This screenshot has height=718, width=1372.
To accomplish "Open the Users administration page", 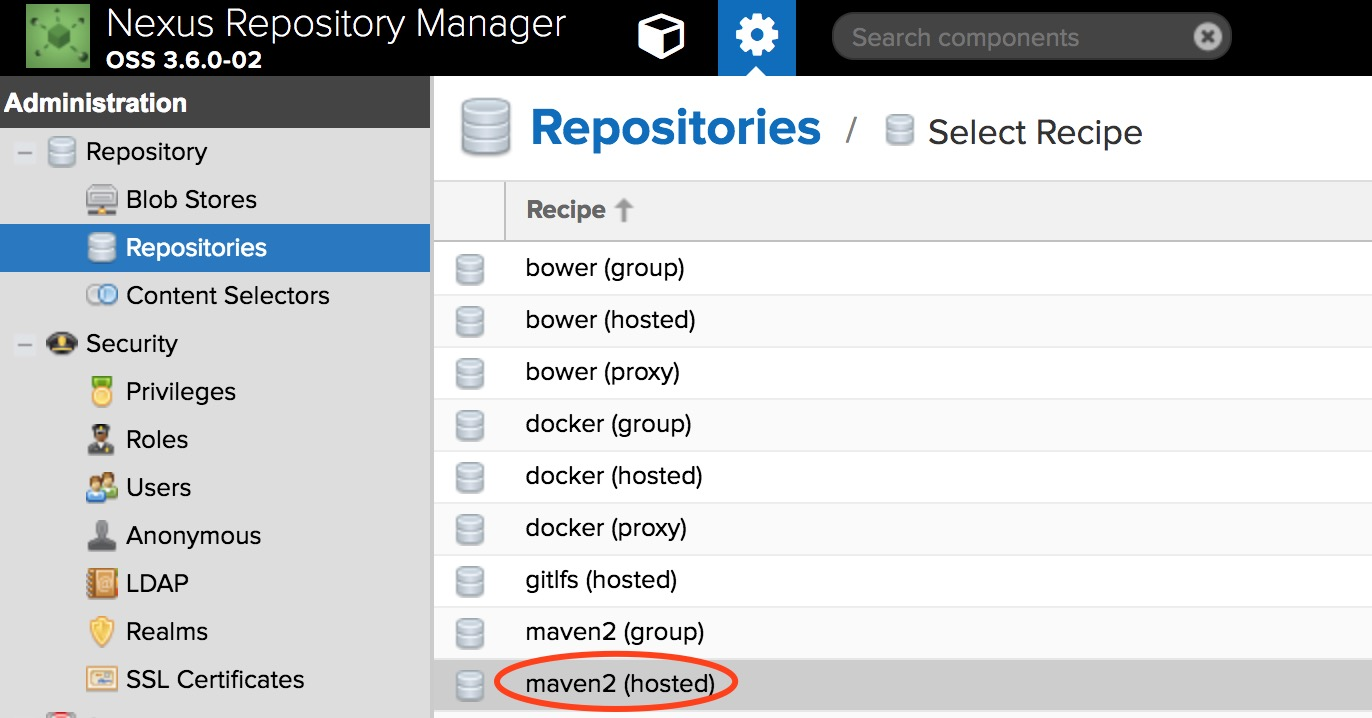I will point(158,487).
